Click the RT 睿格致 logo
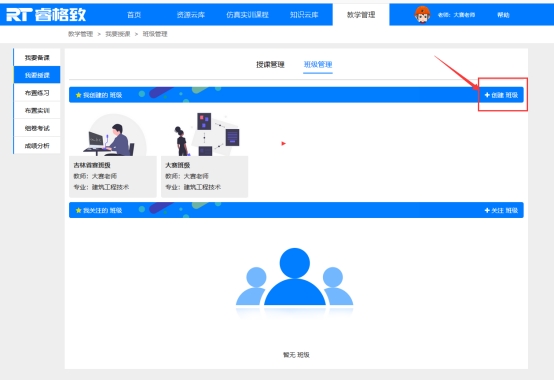554x380 pixels. point(46,15)
